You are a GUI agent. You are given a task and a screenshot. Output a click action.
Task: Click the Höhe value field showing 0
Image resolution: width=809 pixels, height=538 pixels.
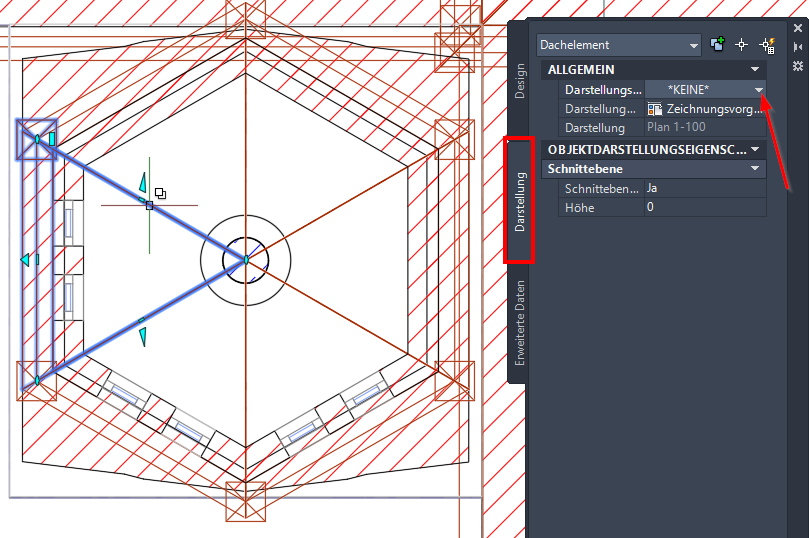pyautogui.click(x=705, y=207)
